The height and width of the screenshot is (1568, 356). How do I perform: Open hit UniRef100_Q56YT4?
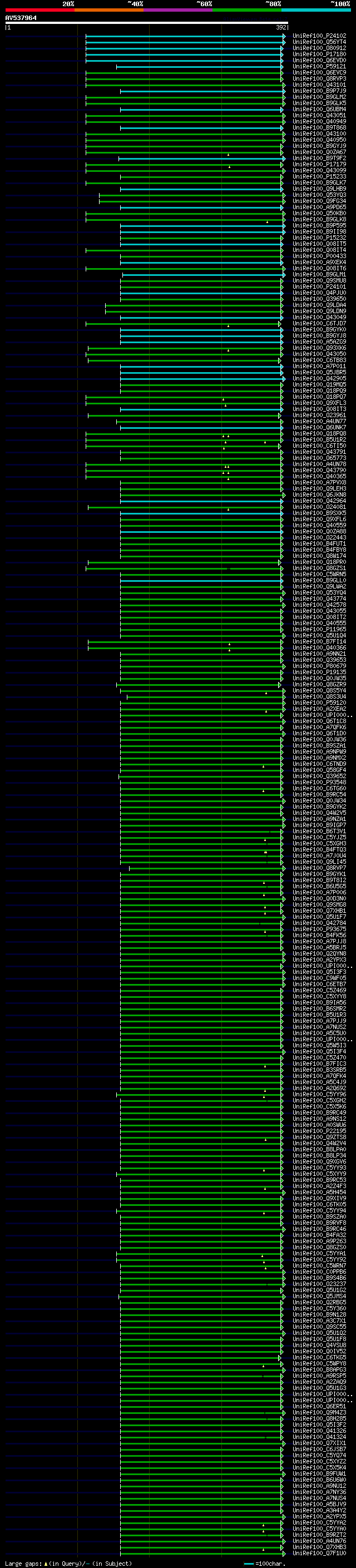pos(319,42)
